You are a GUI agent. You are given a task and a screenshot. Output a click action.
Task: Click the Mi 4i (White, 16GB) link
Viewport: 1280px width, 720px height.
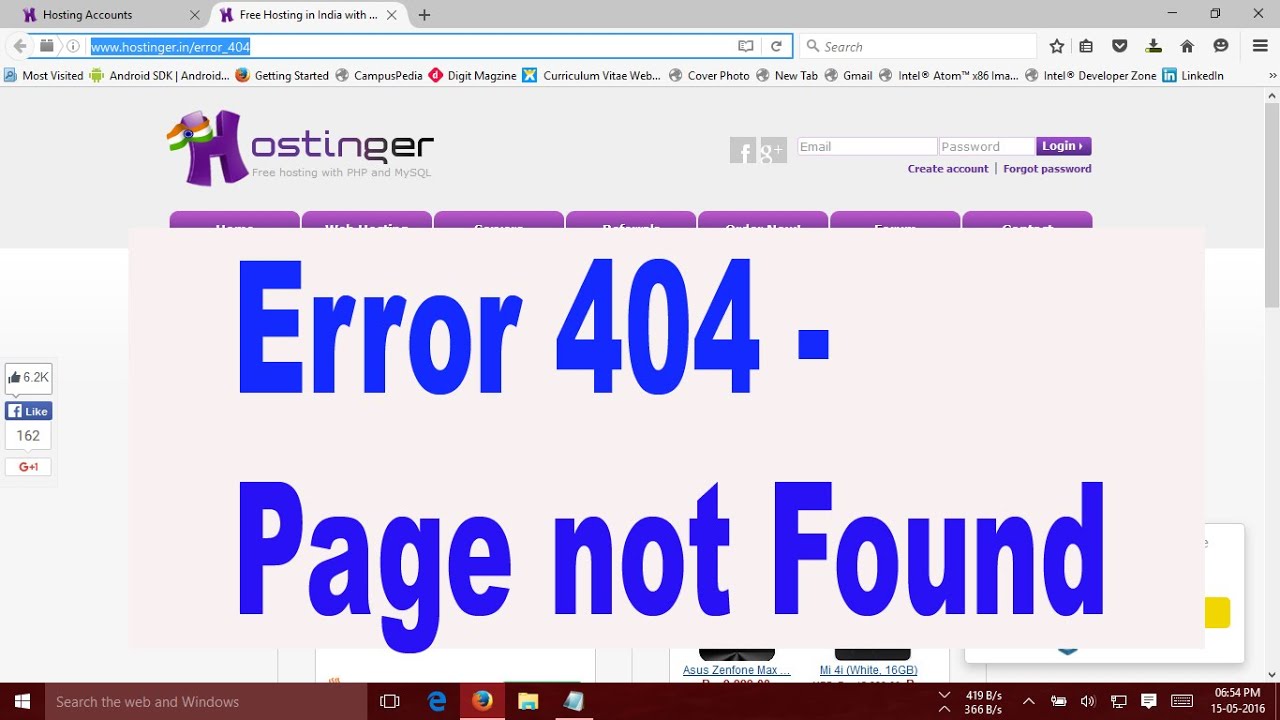(869, 670)
